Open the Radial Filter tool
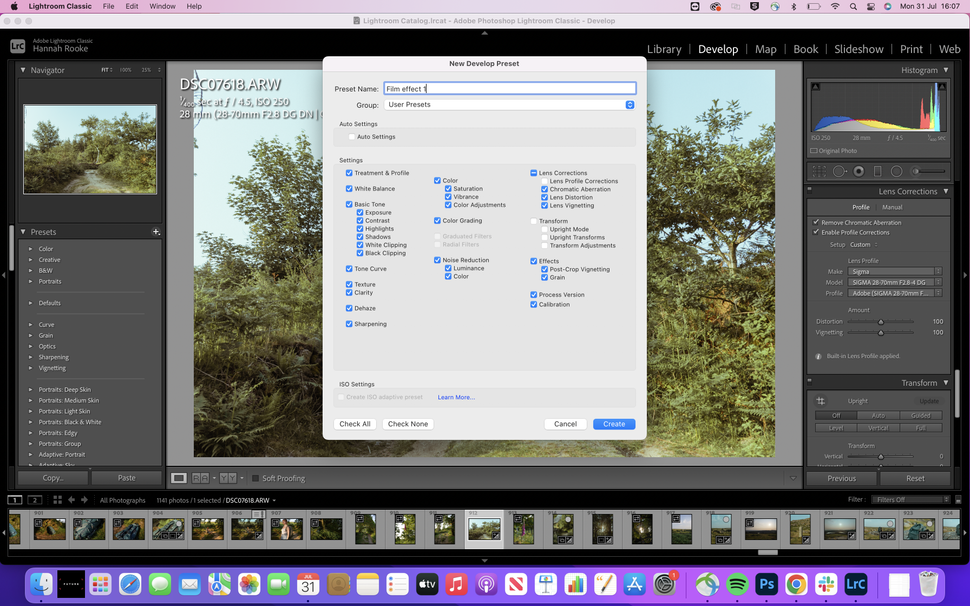Image resolution: width=970 pixels, height=606 pixels. [896, 171]
